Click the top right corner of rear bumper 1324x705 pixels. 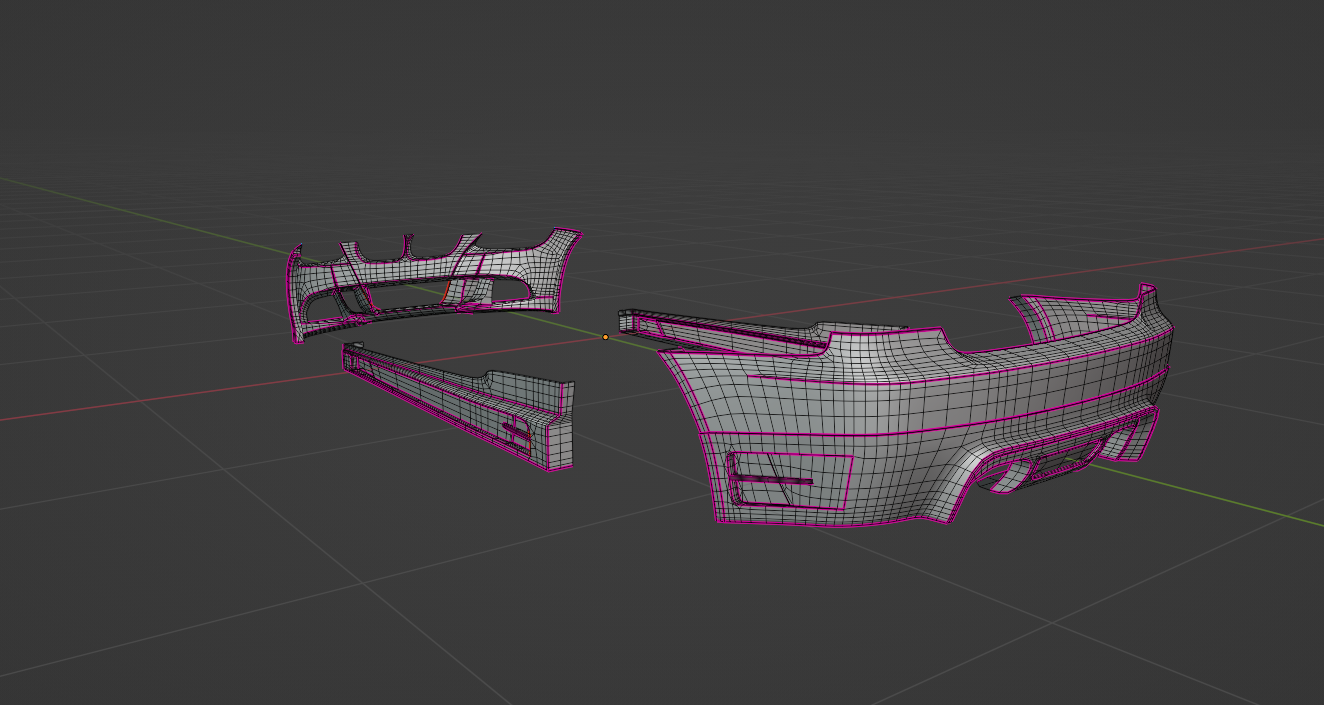click(1147, 292)
